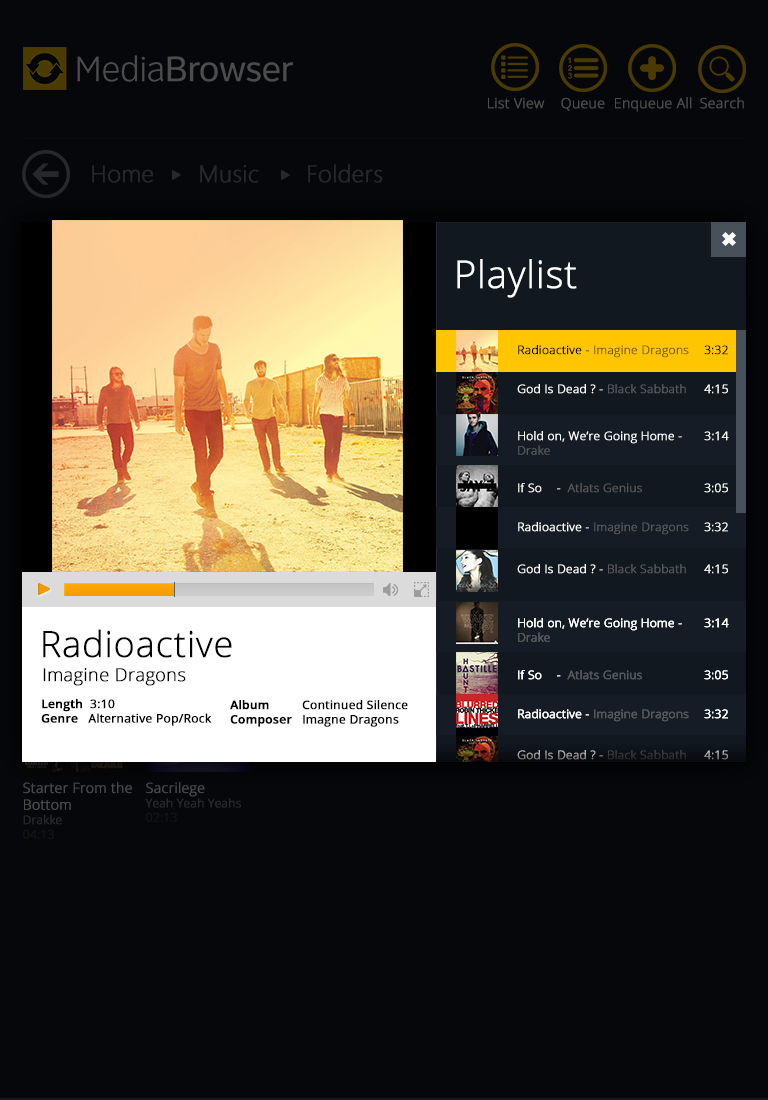Click the Radioactive song title
Viewport: 768px width, 1100px height.
[x=137, y=644]
